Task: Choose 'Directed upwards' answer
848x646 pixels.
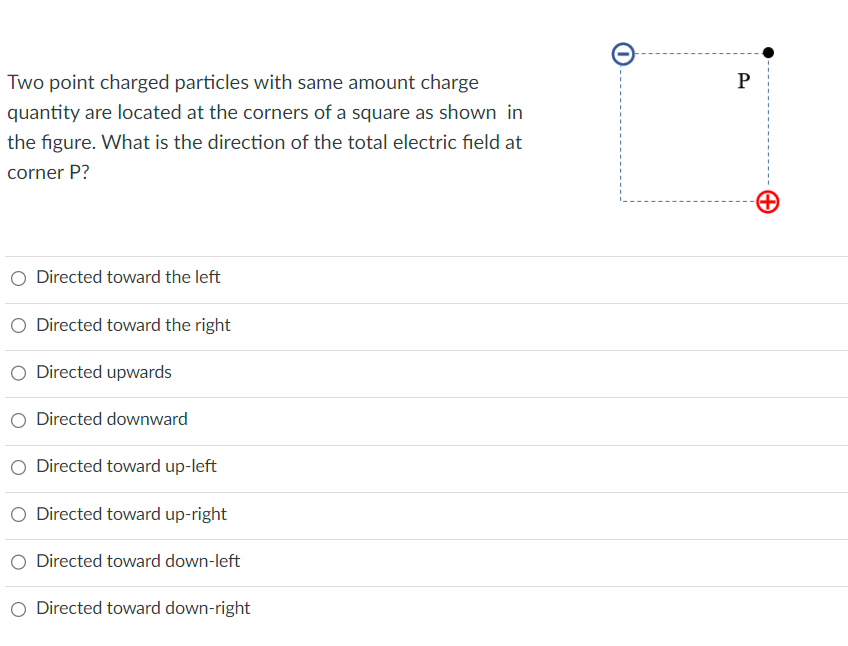Action: (x=18, y=372)
